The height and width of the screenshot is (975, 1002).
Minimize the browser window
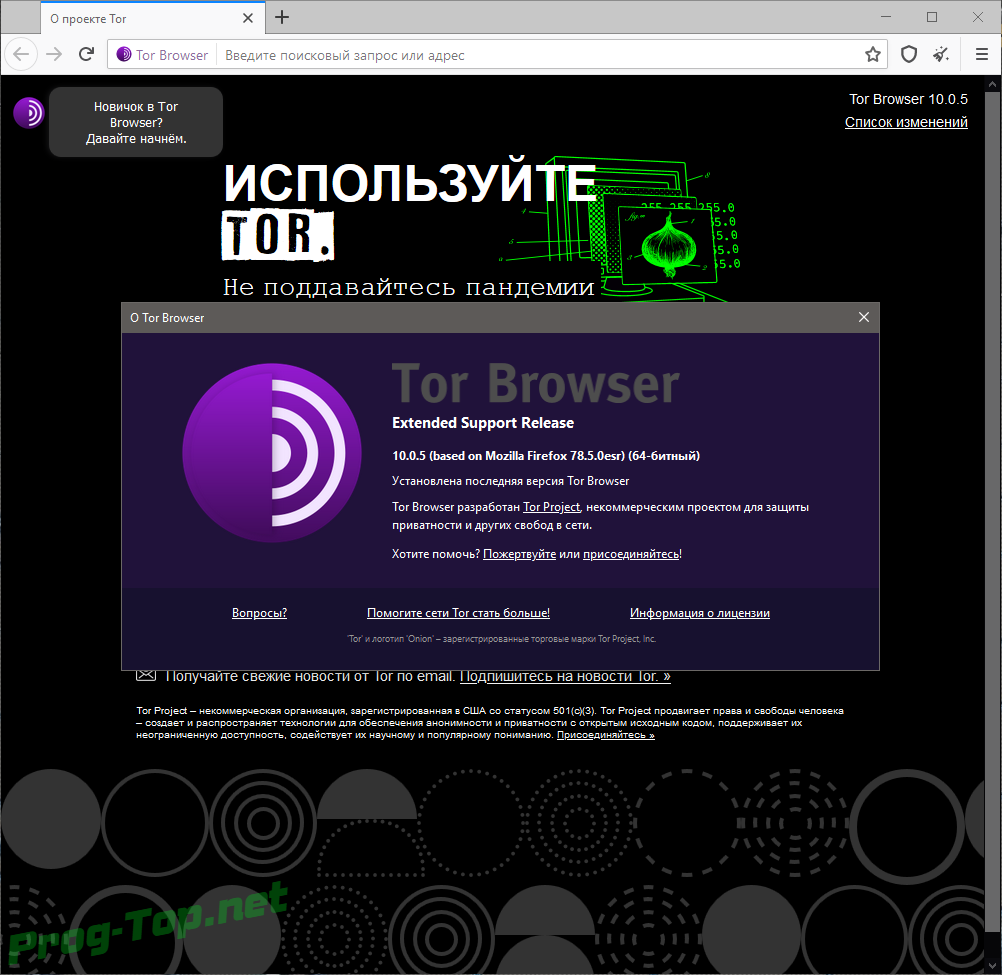pos(886,17)
